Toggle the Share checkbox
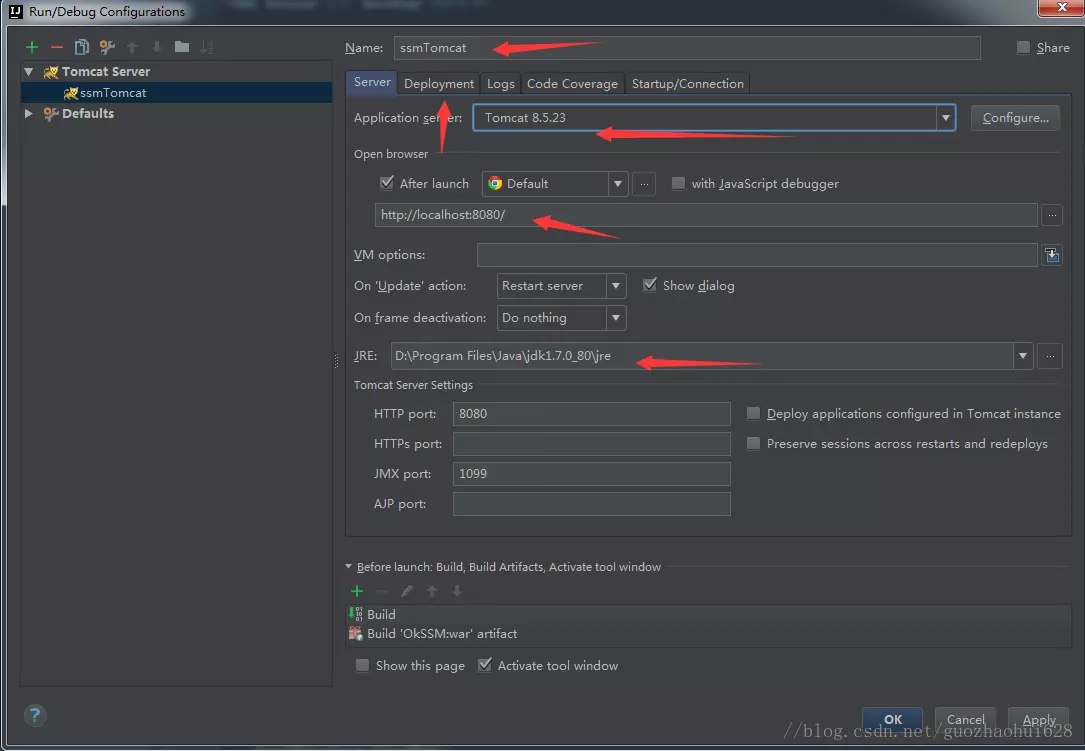 pyautogui.click(x=1023, y=47)
